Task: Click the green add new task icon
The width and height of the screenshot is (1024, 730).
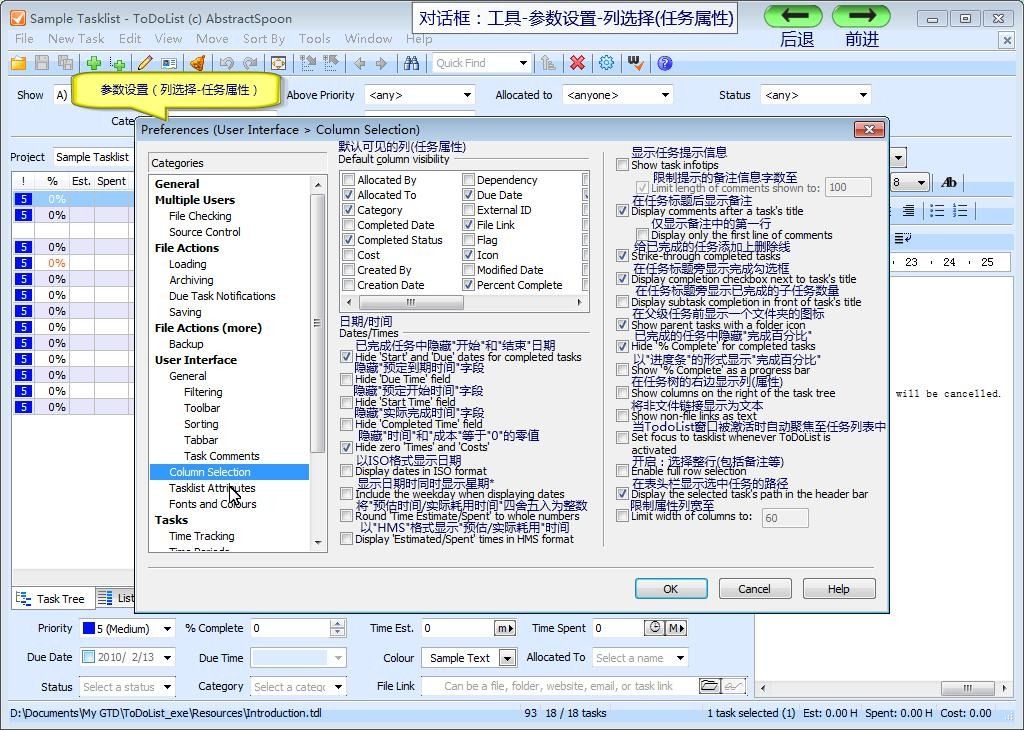Action: click(93, 63)
